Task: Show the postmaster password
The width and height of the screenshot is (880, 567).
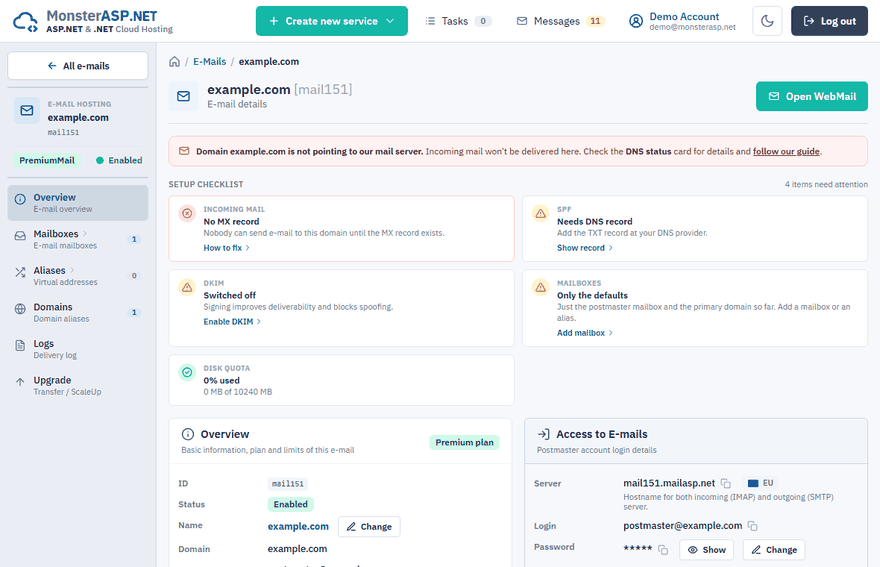Action: [707, 550]
